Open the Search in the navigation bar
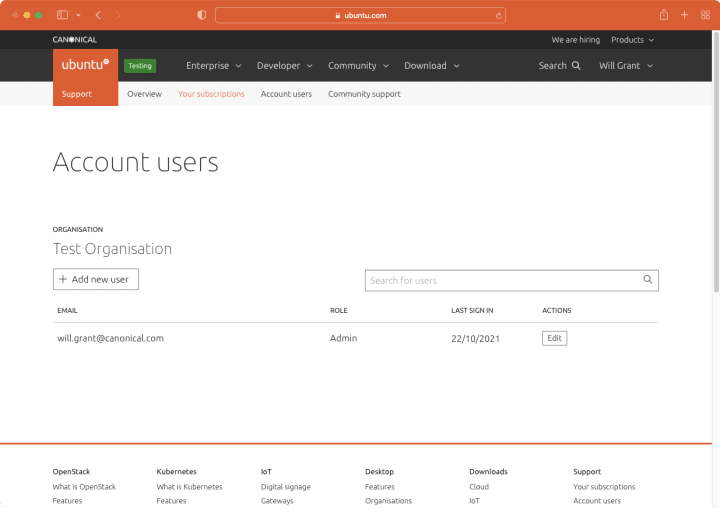This screenshot has height=508, width=720. [x=559, y=66]
